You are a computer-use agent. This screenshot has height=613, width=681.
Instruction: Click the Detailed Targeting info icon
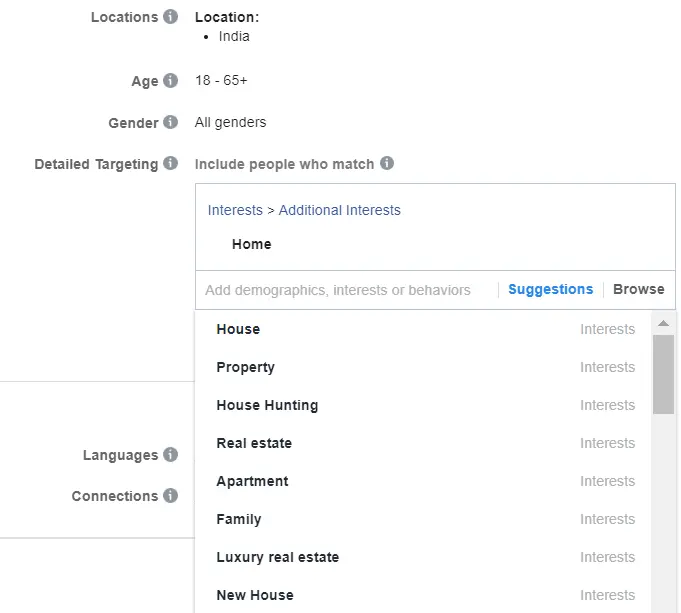pyautogui.click(x=171, y=163)
